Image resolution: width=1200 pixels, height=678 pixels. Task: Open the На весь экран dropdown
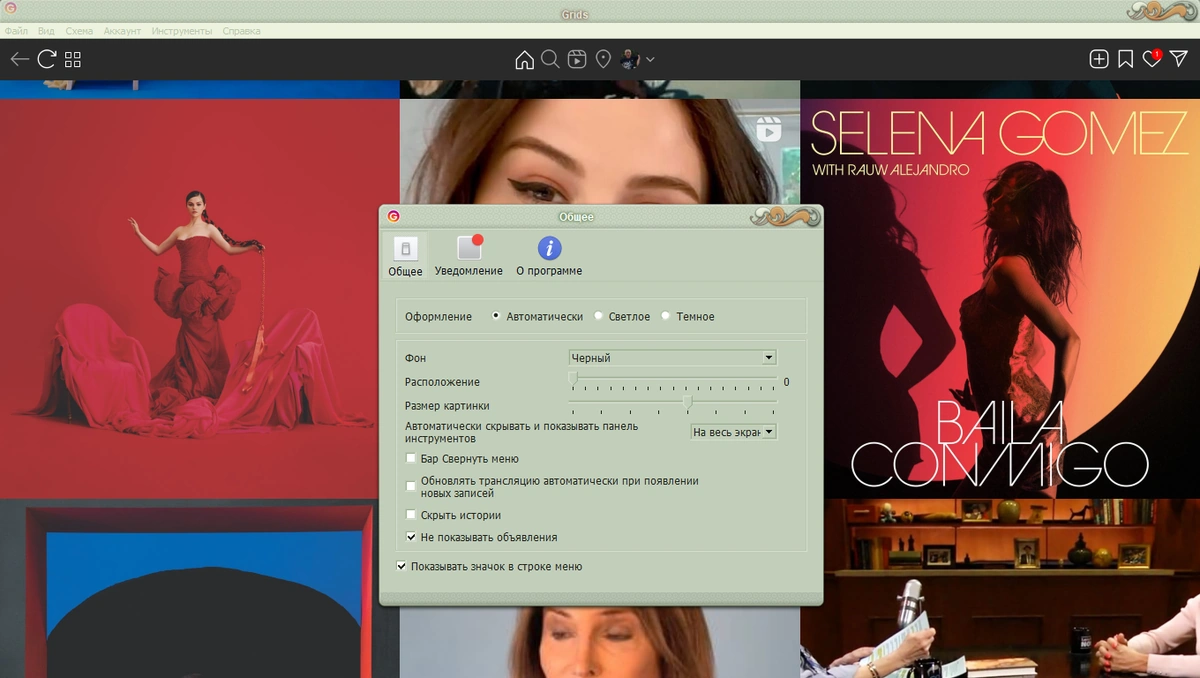click(734, 432)
